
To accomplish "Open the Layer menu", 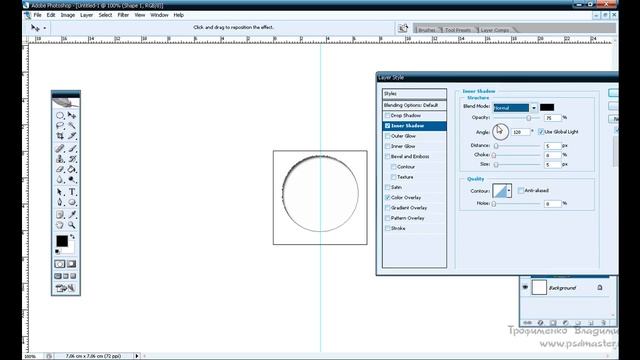I will click(87, 15).
